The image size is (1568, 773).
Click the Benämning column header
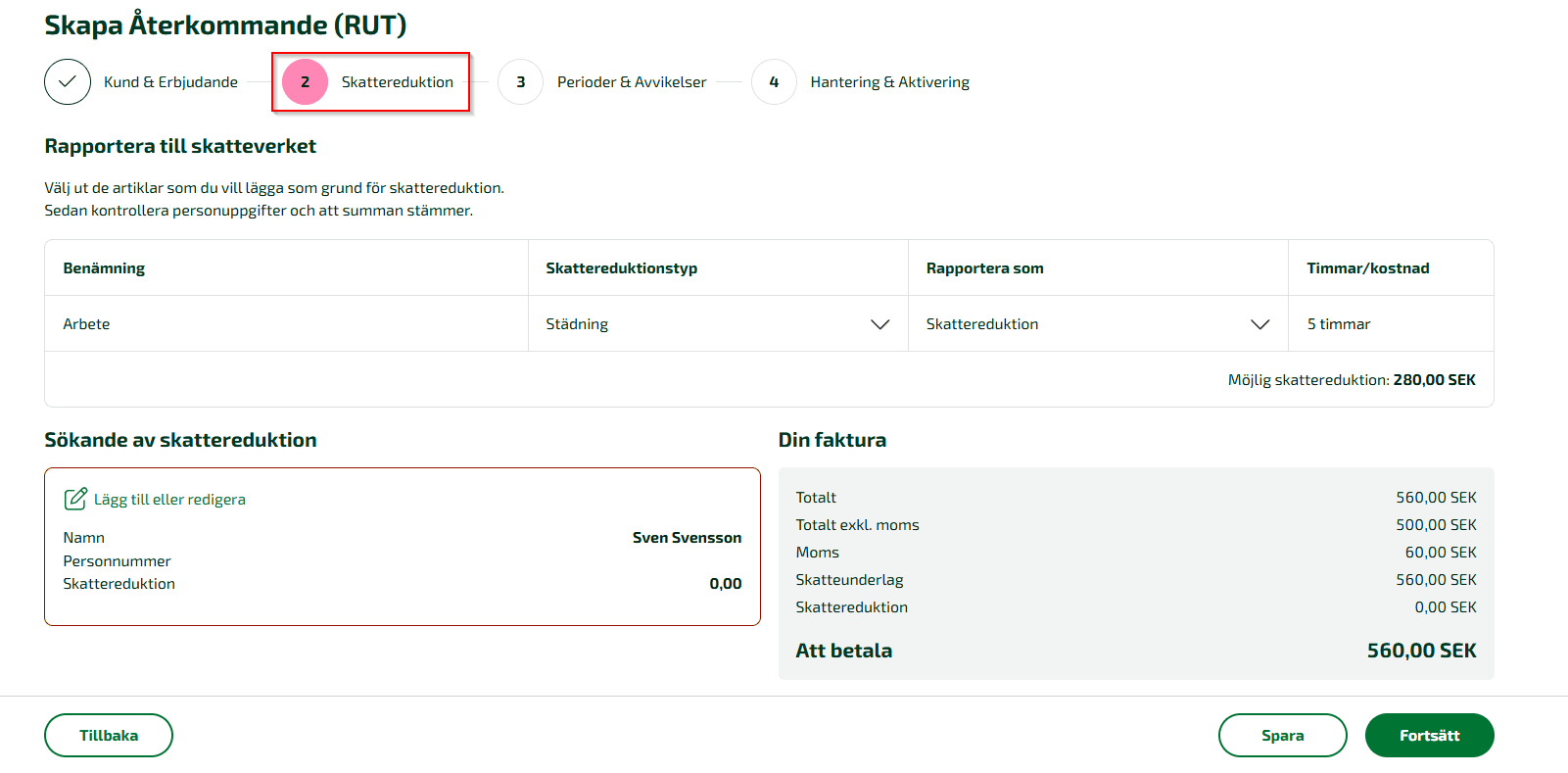[x=104, y=268]
